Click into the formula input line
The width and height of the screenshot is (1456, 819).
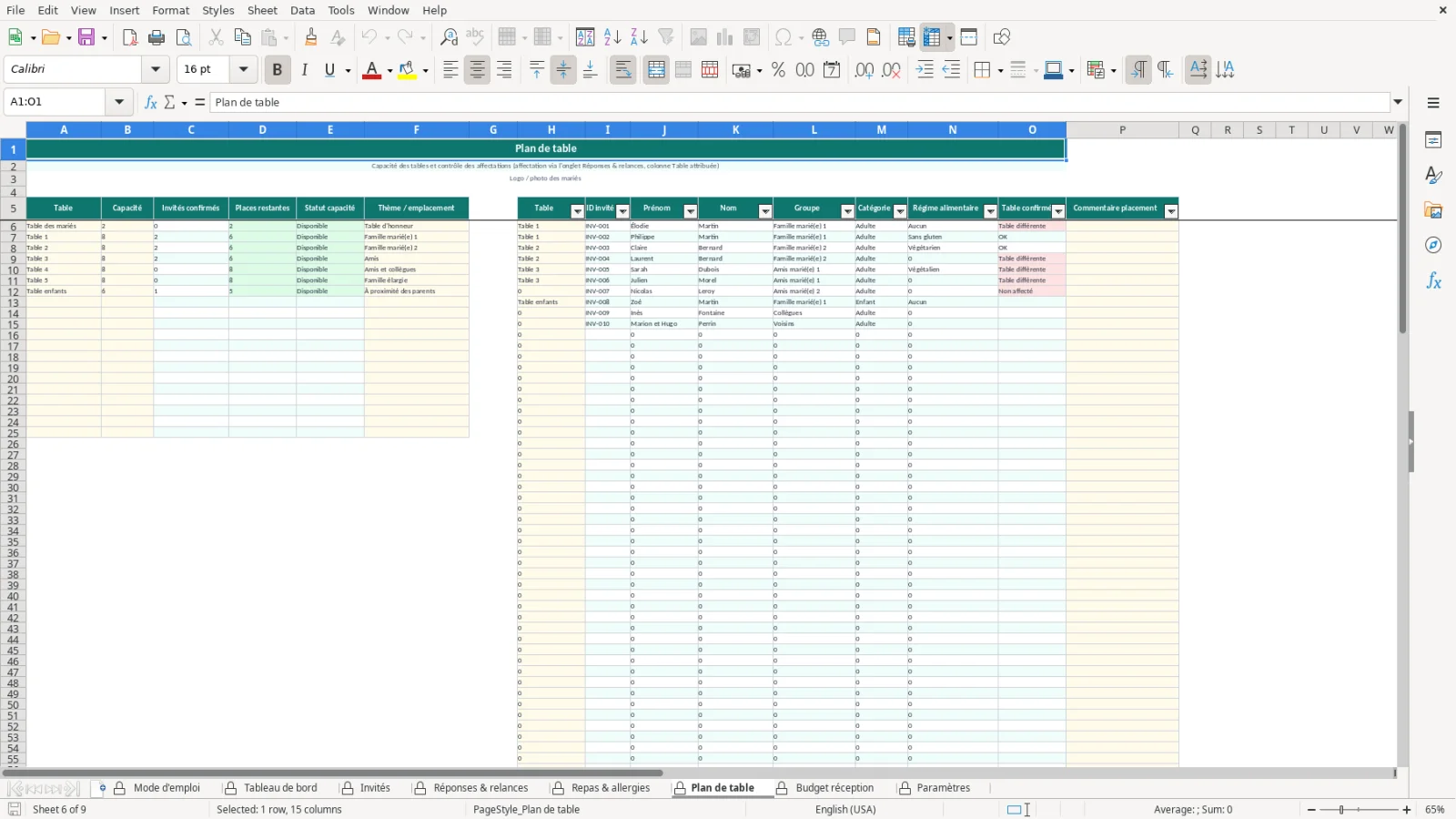tap(801, 102)
